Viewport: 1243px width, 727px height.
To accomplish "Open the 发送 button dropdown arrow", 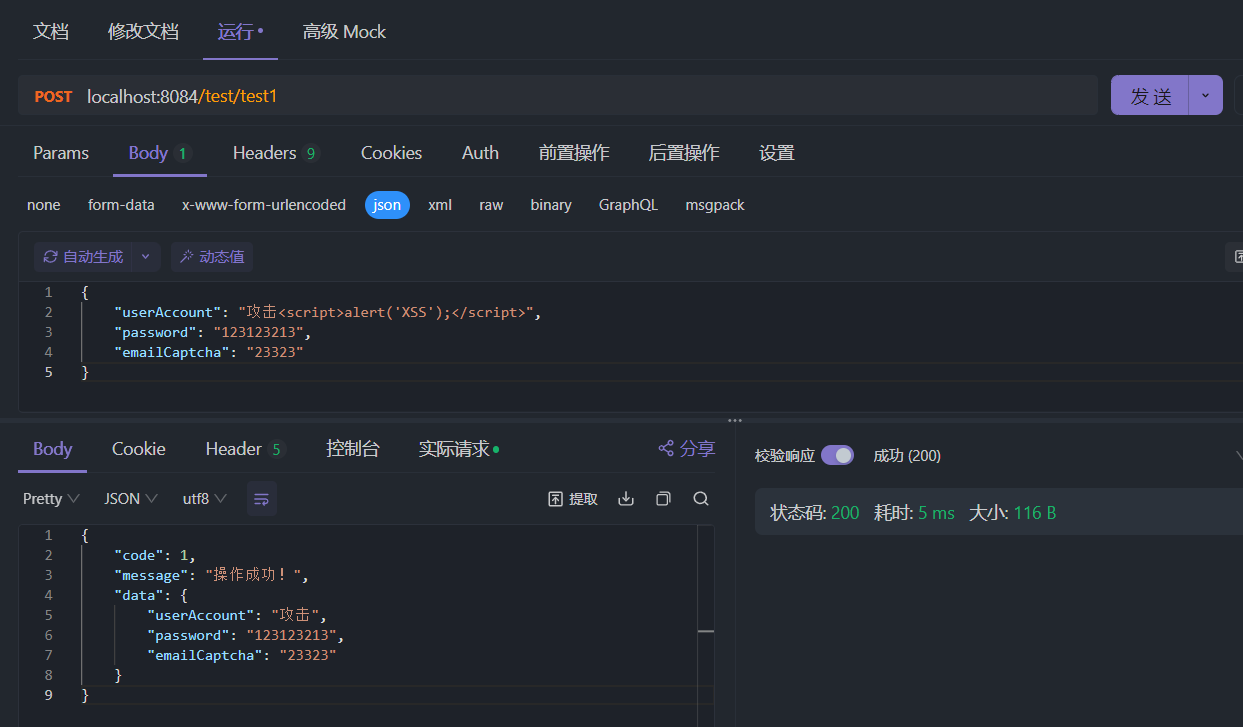I will click(1205, 95).
